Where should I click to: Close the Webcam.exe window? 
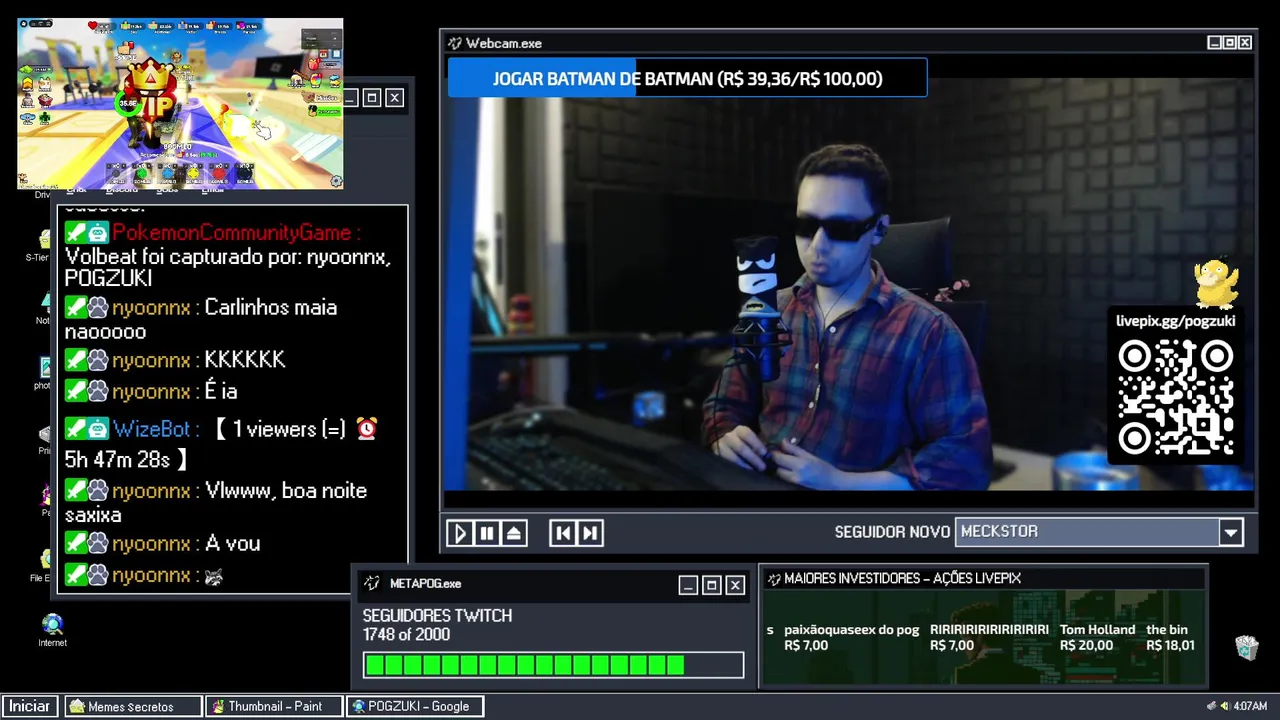(1245, 43)
